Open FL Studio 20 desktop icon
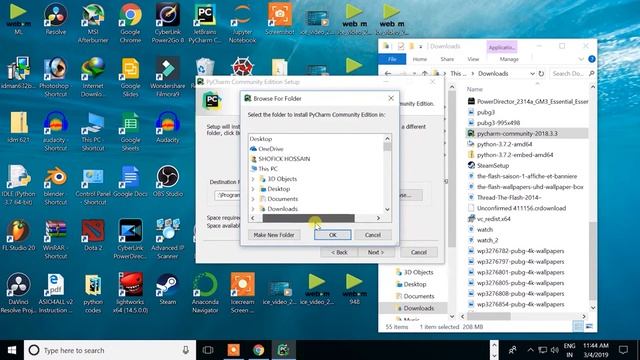Image resolution: width=640 pixels, height=360 pixels. click(18, 236)
